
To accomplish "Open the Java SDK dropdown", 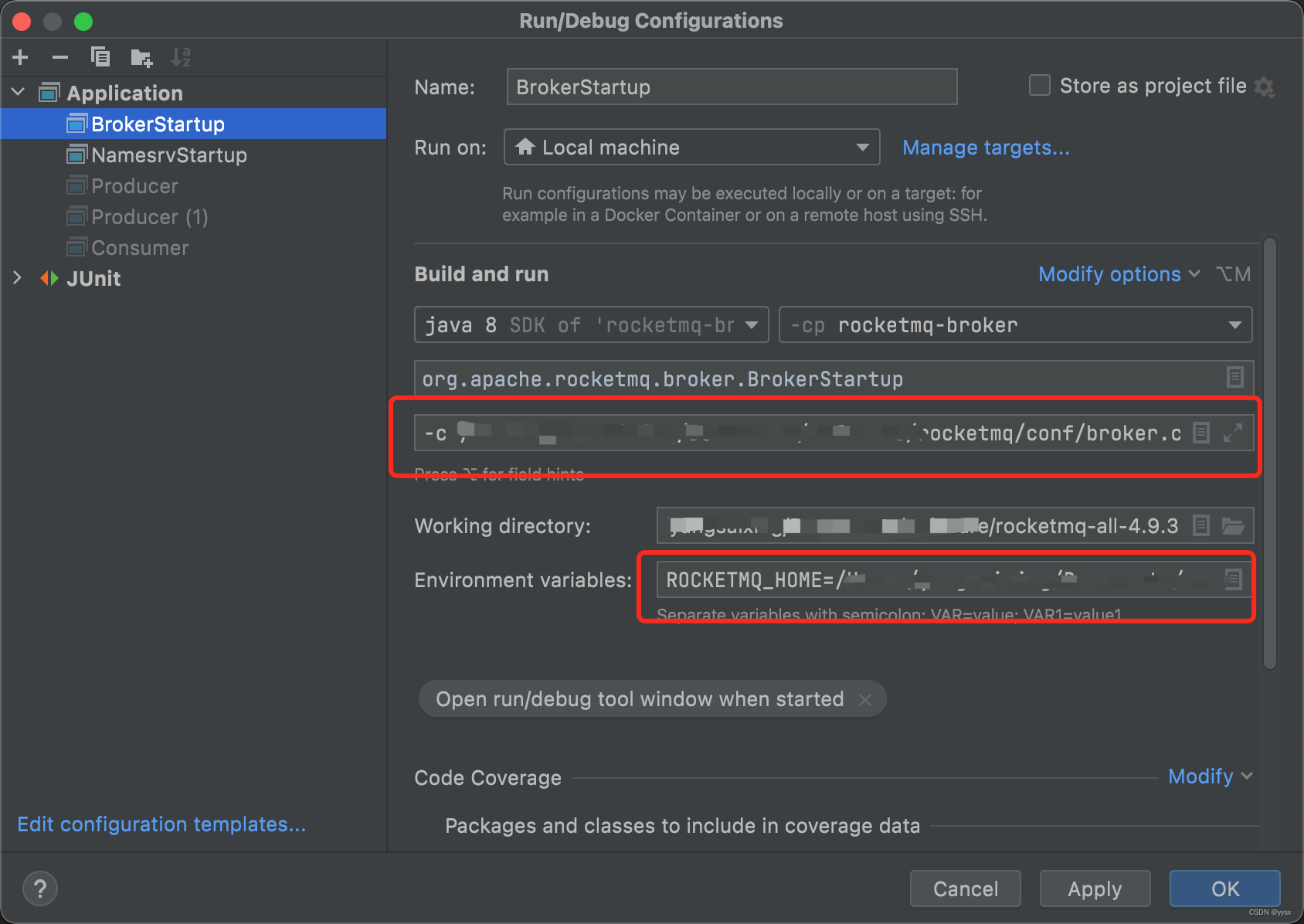I will click(592, 324).
